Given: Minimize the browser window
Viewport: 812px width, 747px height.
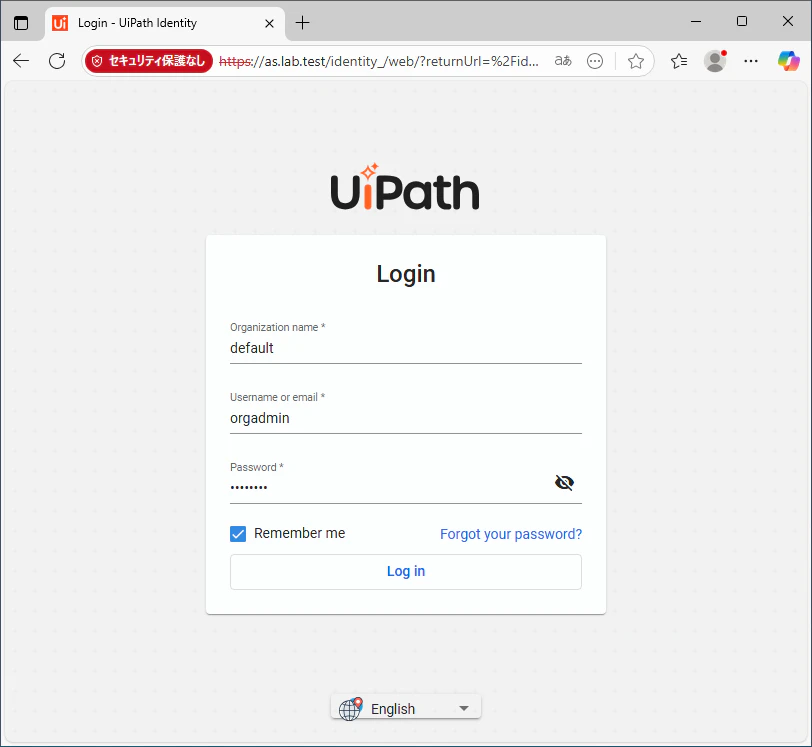Looking at the screenshot, I should (x=696, y=22).
